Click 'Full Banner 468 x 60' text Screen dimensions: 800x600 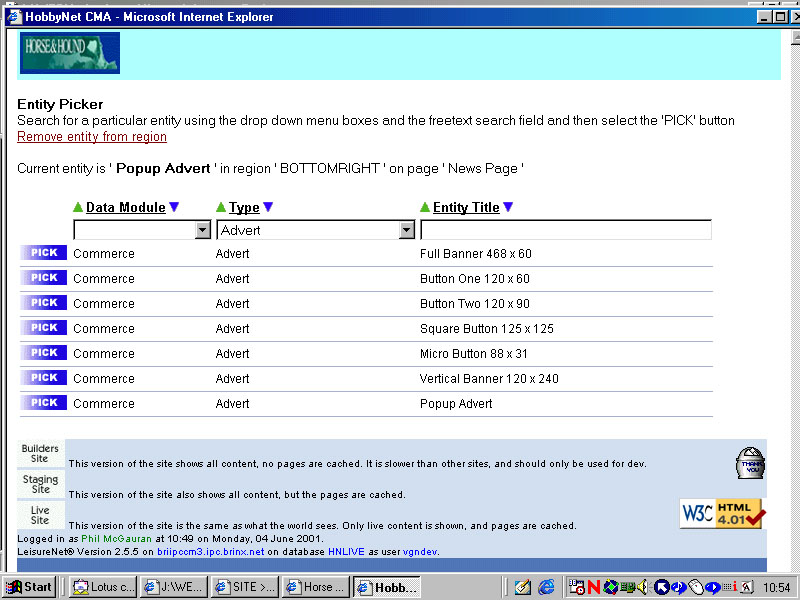tap(476, 254)
